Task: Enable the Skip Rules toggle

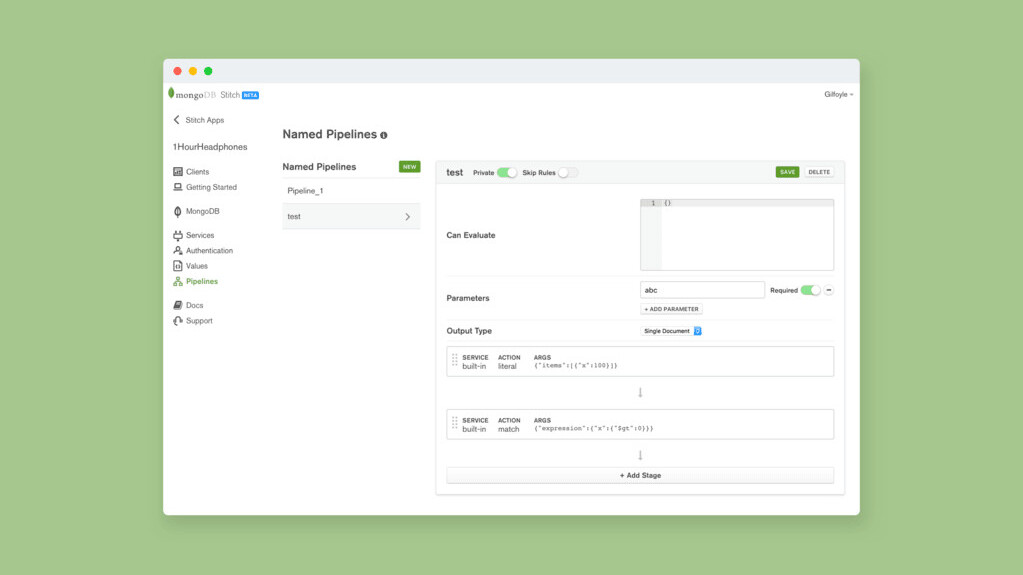Action: 567,173
